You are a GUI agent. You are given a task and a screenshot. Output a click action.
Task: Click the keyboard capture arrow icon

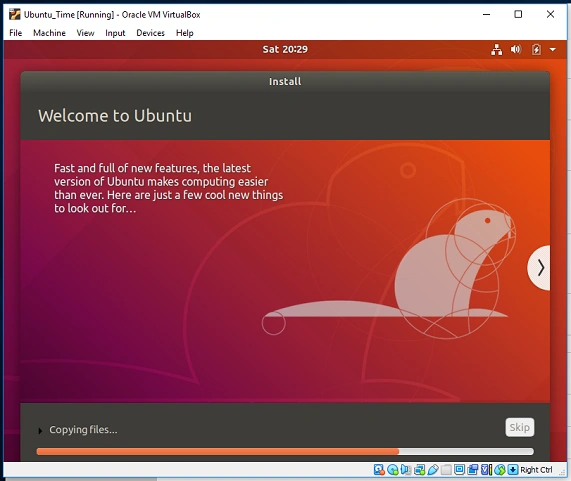513,470
